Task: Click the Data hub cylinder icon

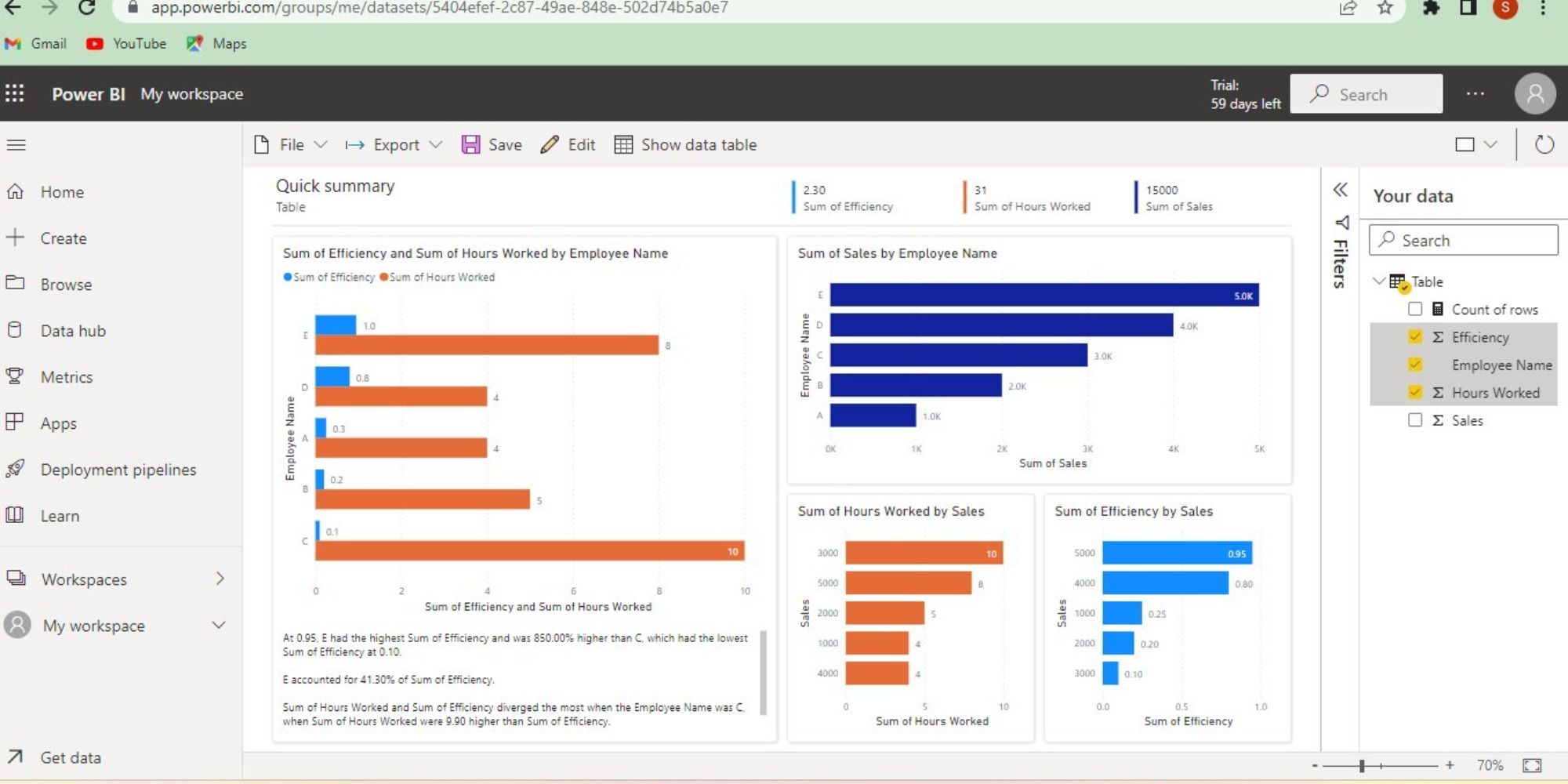Action: tap(15, 330)
